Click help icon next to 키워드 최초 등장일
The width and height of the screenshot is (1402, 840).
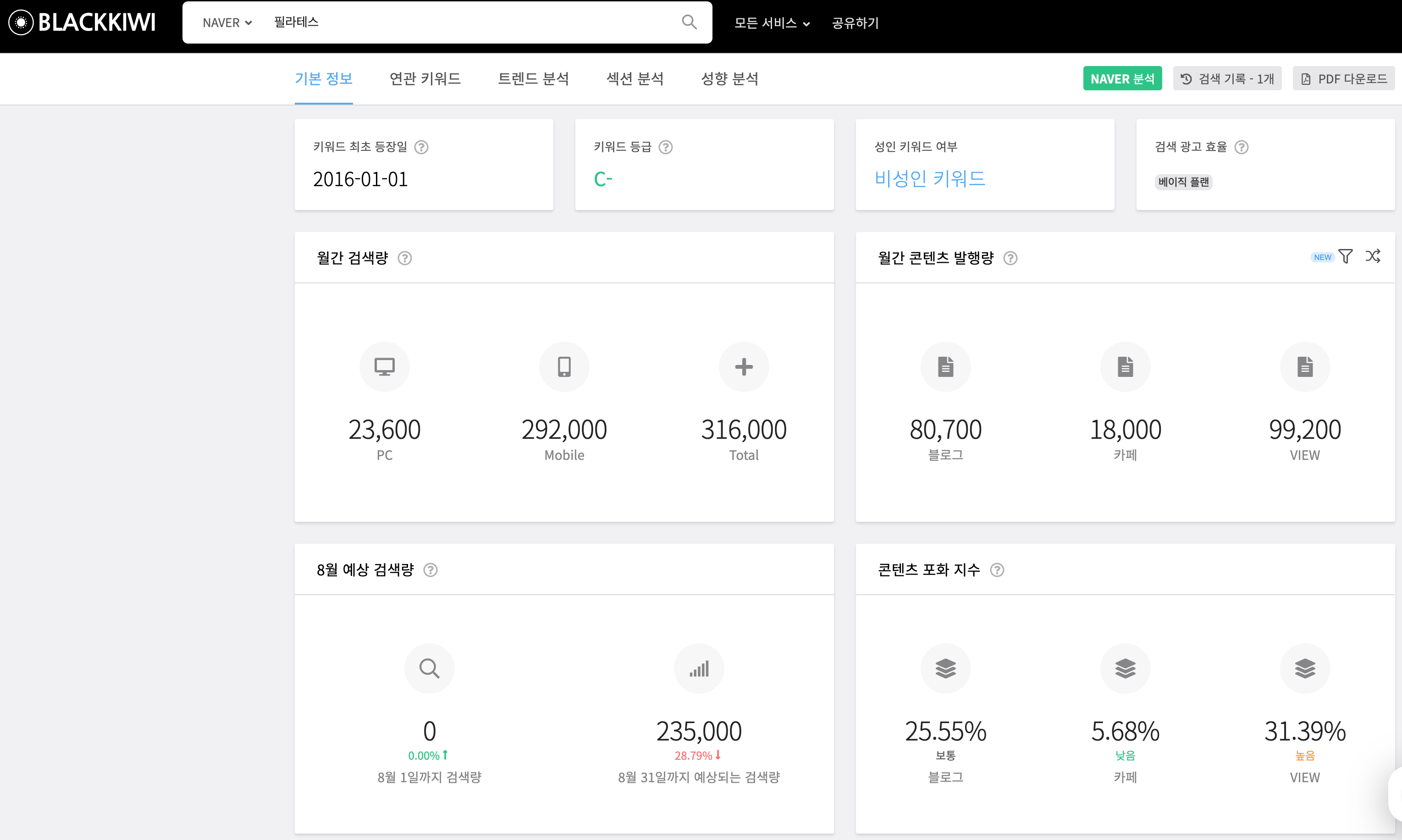(421, 147)
